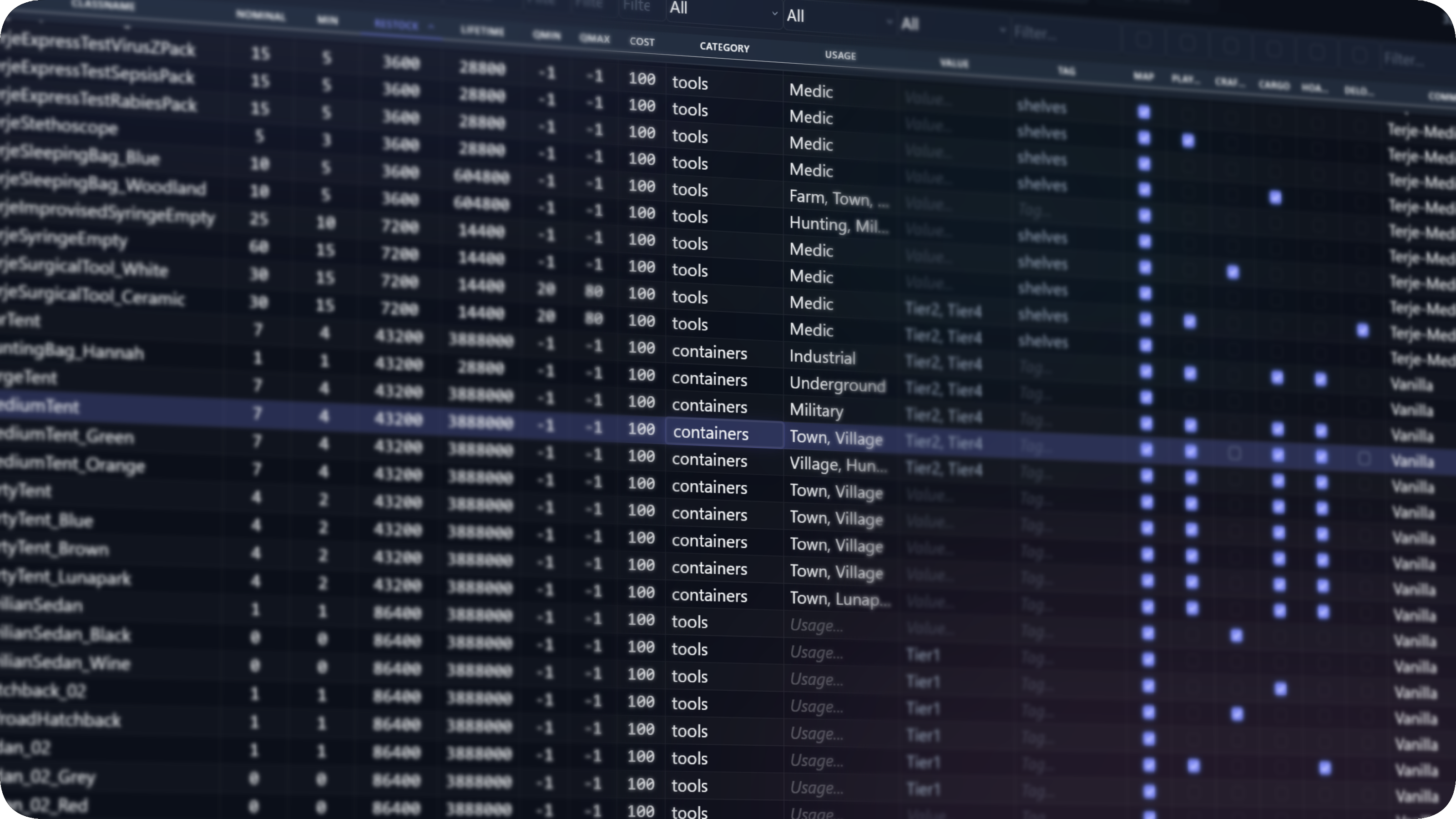Sort the table by the COST column header

tap(642, 41)
